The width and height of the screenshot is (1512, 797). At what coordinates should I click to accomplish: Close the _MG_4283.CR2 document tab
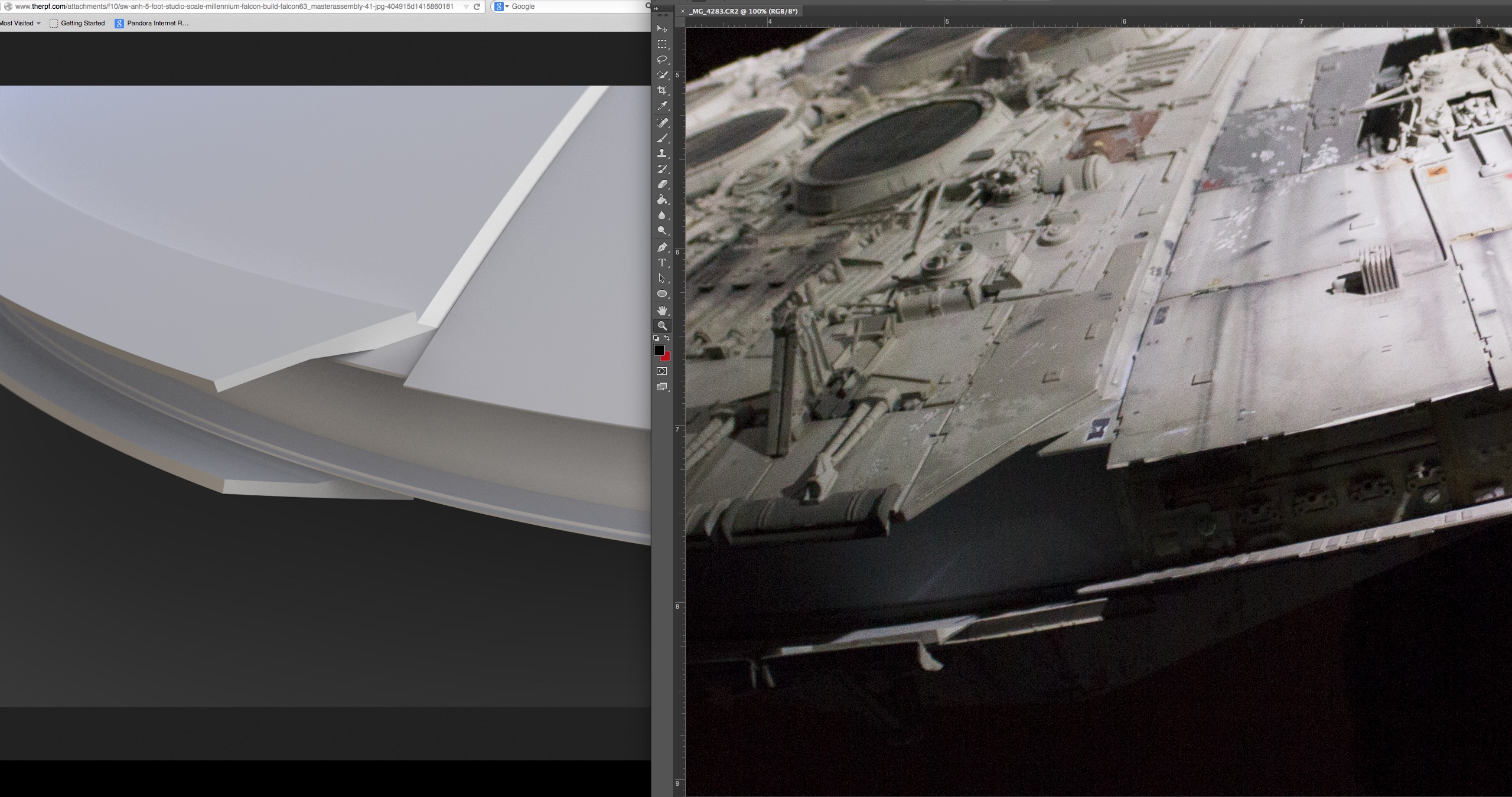[x=683, y=11]
